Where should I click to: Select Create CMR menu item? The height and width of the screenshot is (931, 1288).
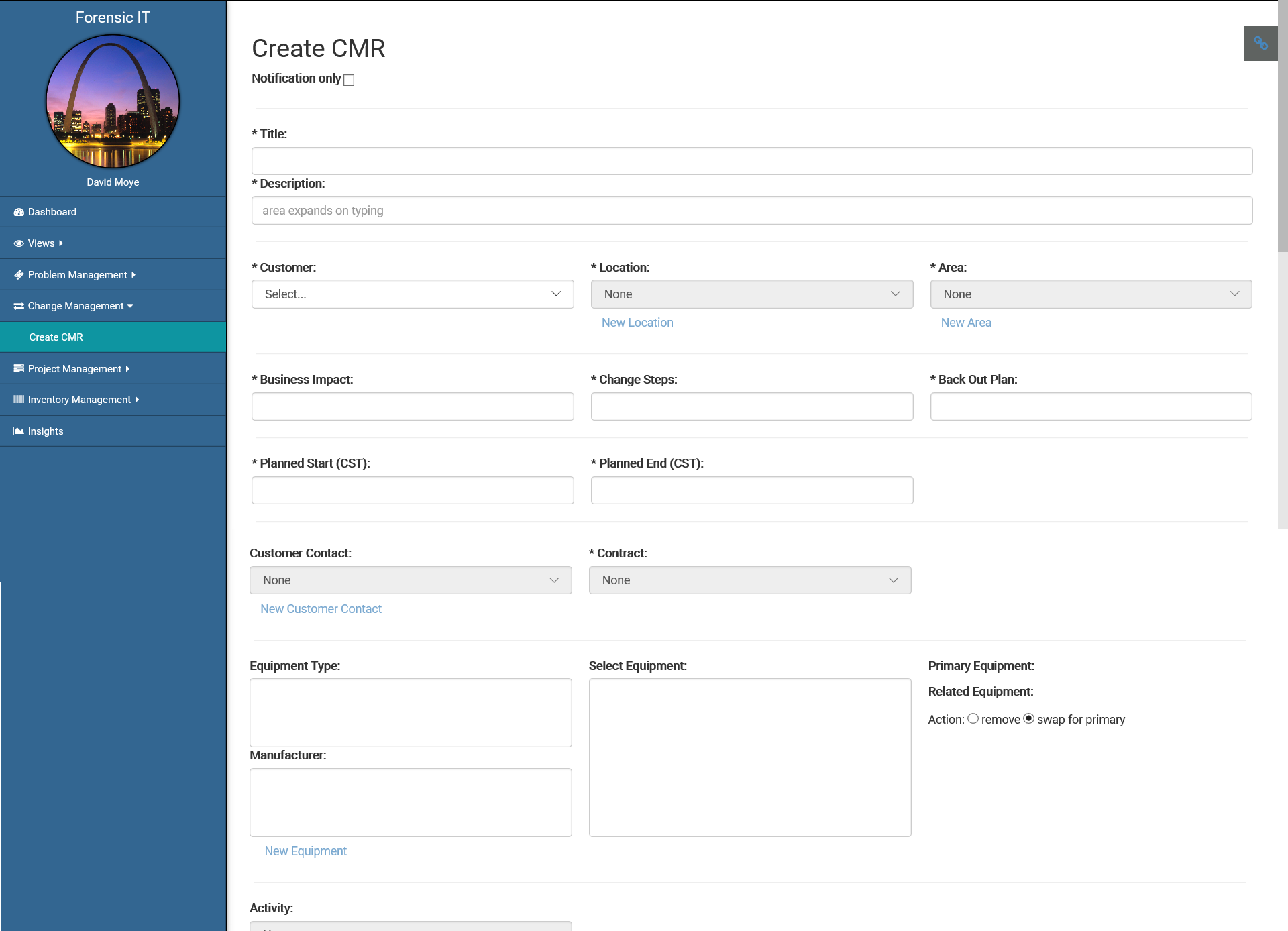click(56, 337)
